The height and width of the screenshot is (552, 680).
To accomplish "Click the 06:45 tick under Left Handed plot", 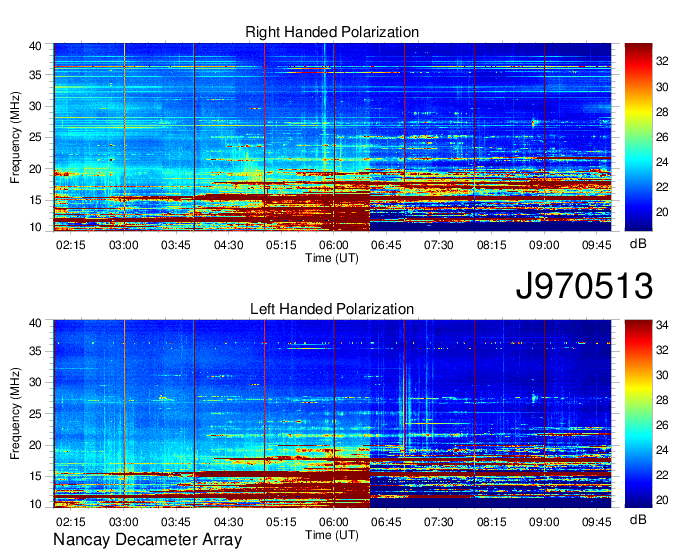I will click(x=386, y=522).
